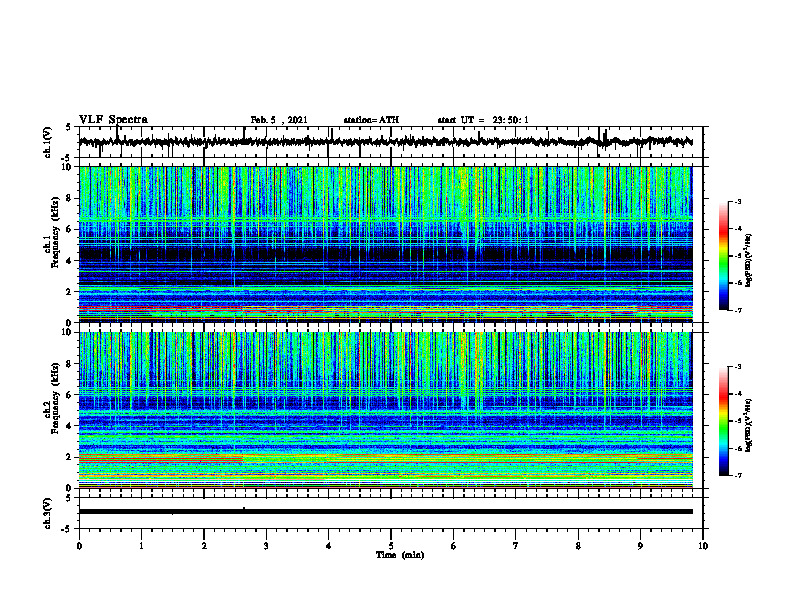Click the ch.2 "Frequency (kHz)" axis label

55,398
